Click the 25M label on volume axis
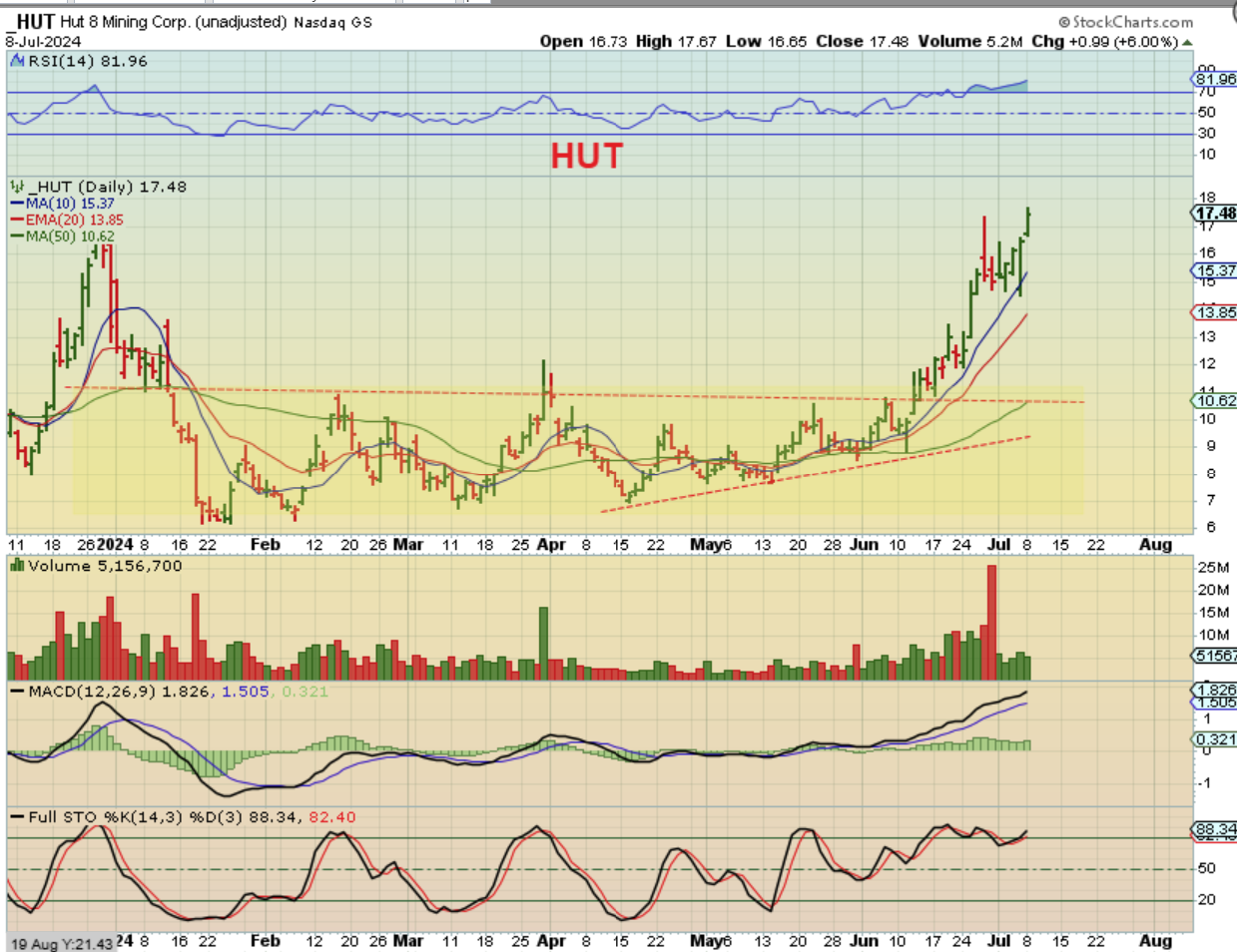This screenshot has height=952, width=1237. [1213, 567]
